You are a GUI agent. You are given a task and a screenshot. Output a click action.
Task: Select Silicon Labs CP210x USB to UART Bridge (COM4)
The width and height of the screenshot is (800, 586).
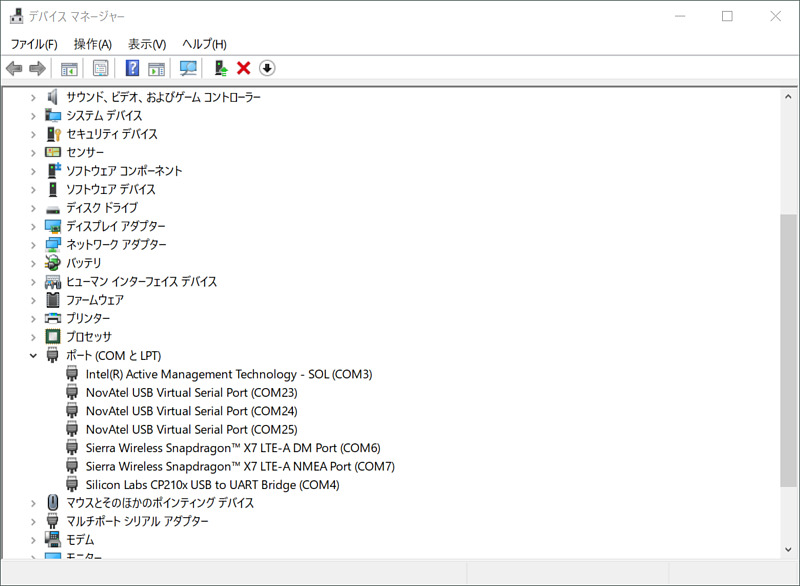pyautogui.click(x=212, y=485)
